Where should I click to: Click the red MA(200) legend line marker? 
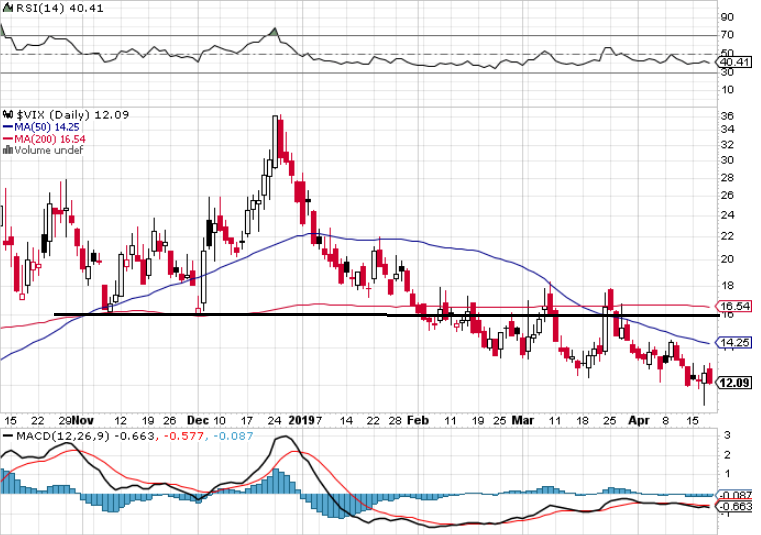pos(6,139)
